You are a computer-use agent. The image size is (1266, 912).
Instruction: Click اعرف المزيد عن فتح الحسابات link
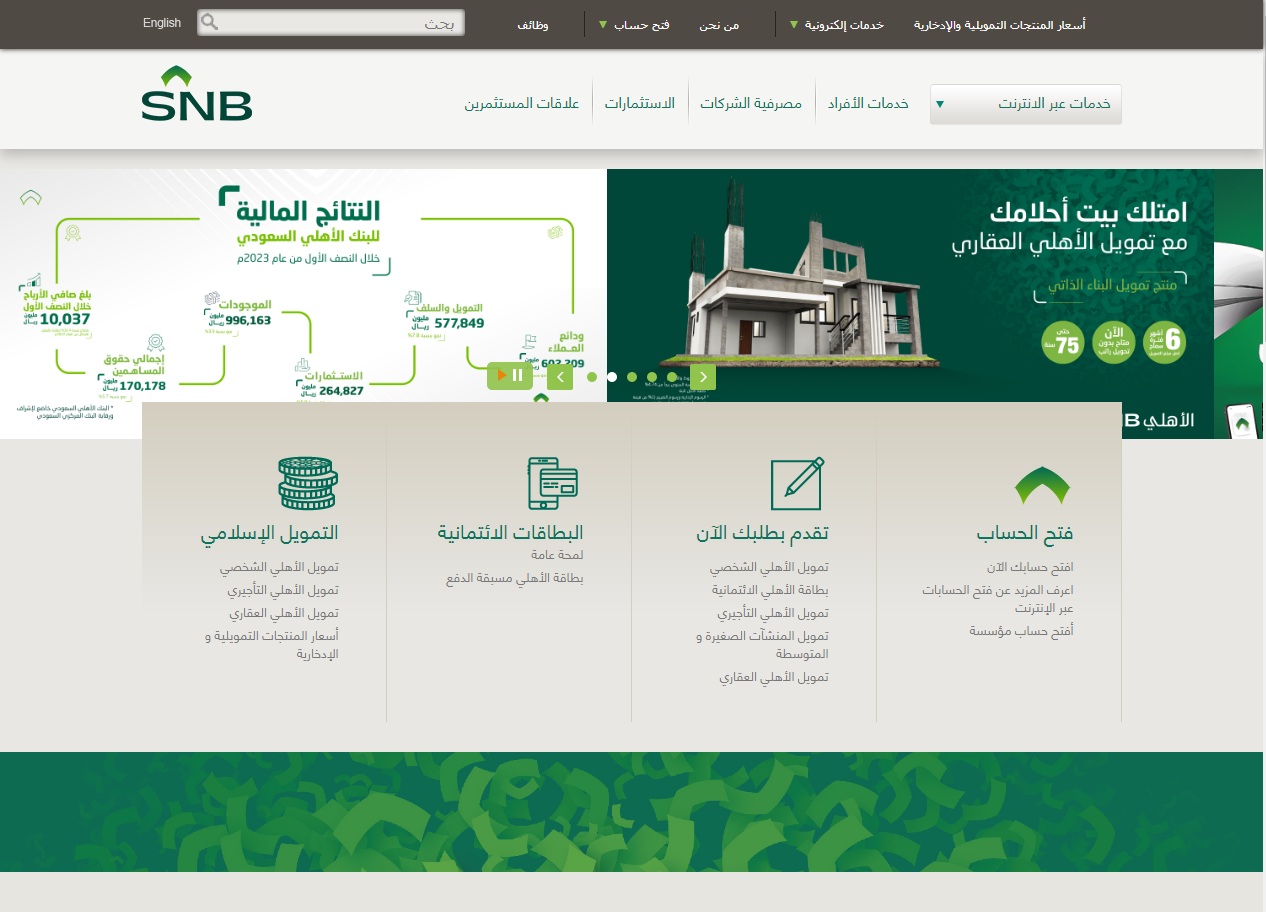click(x=998, y=599)
